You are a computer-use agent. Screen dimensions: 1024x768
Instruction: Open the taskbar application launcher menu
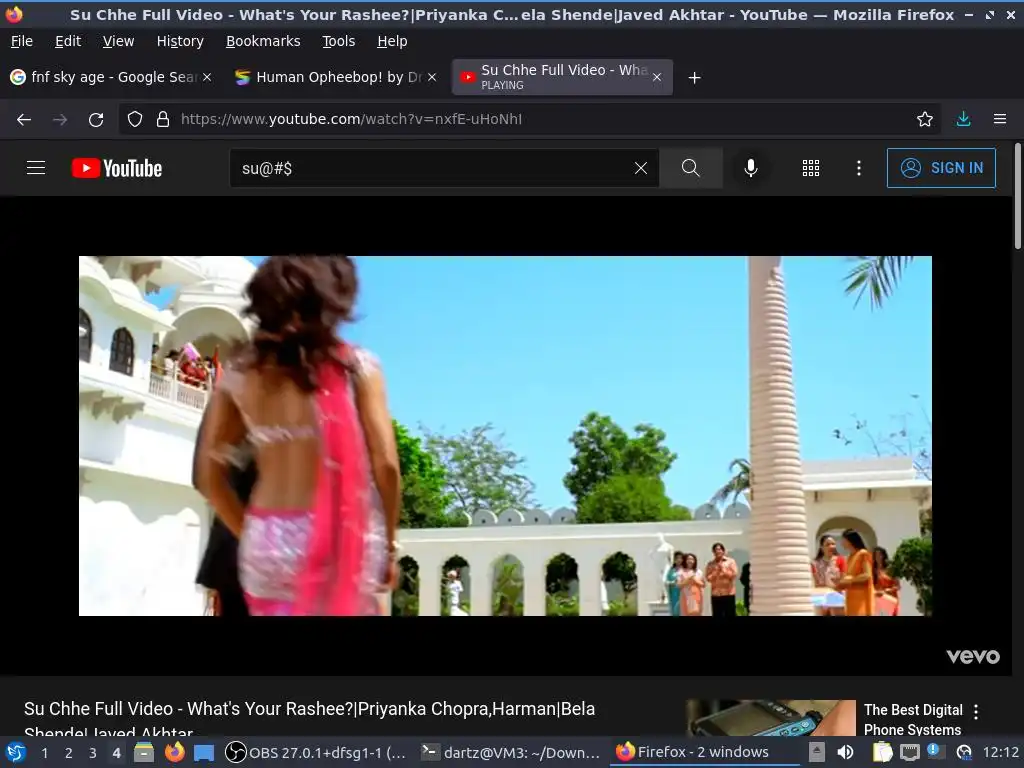tap(16, 752)
